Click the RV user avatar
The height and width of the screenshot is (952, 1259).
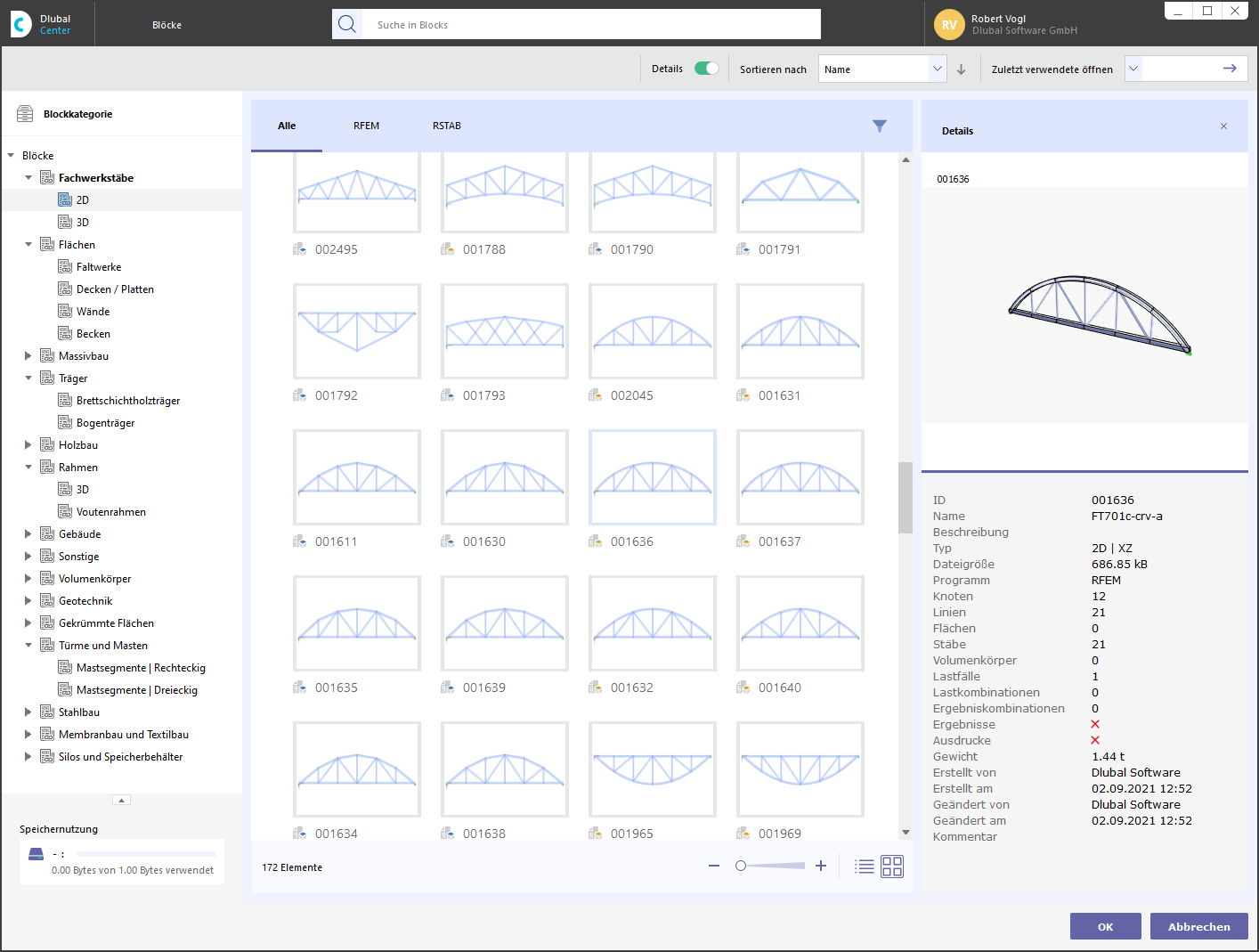[949, 24]
